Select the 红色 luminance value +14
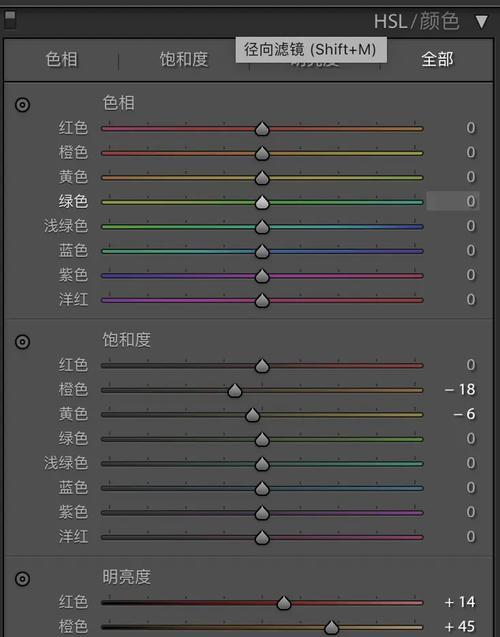Image resolution: width=500 pixels, height=637 pixels. 460,602
